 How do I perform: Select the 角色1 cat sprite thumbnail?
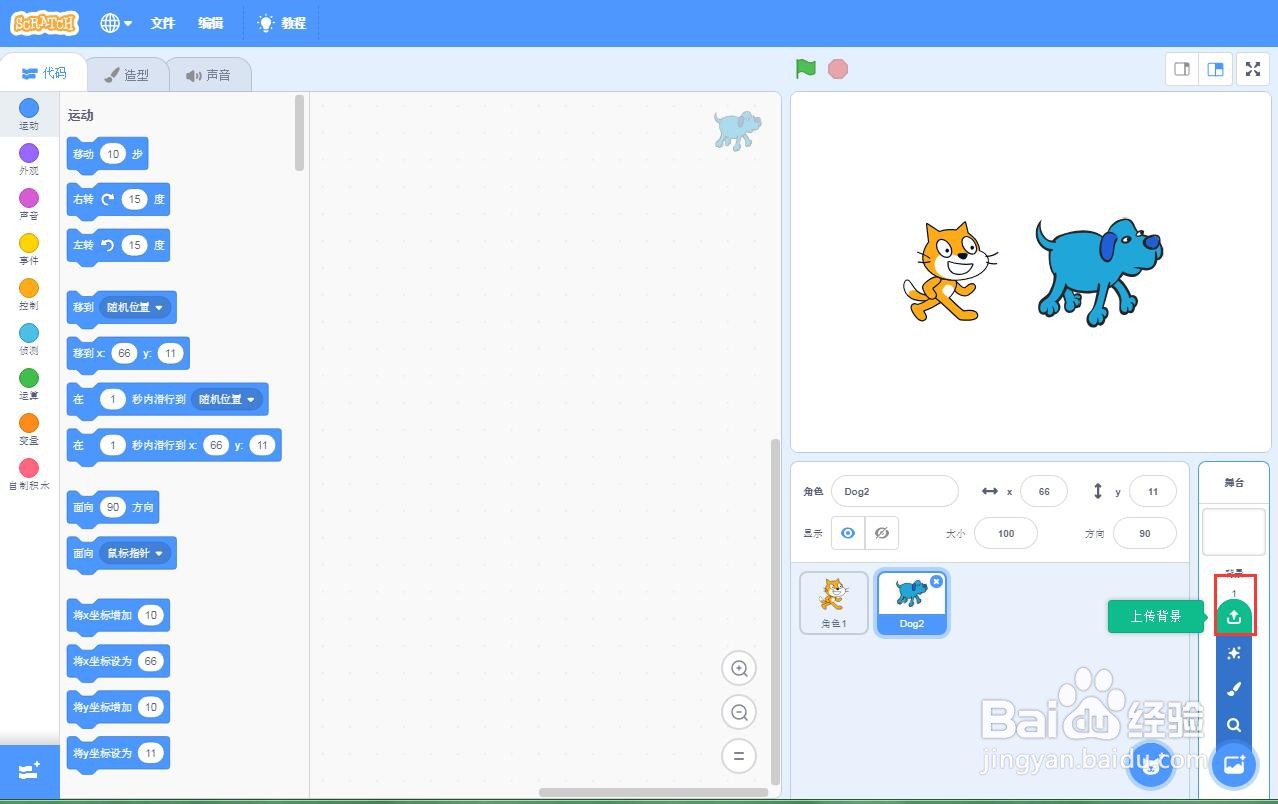(x=834, y=603)
